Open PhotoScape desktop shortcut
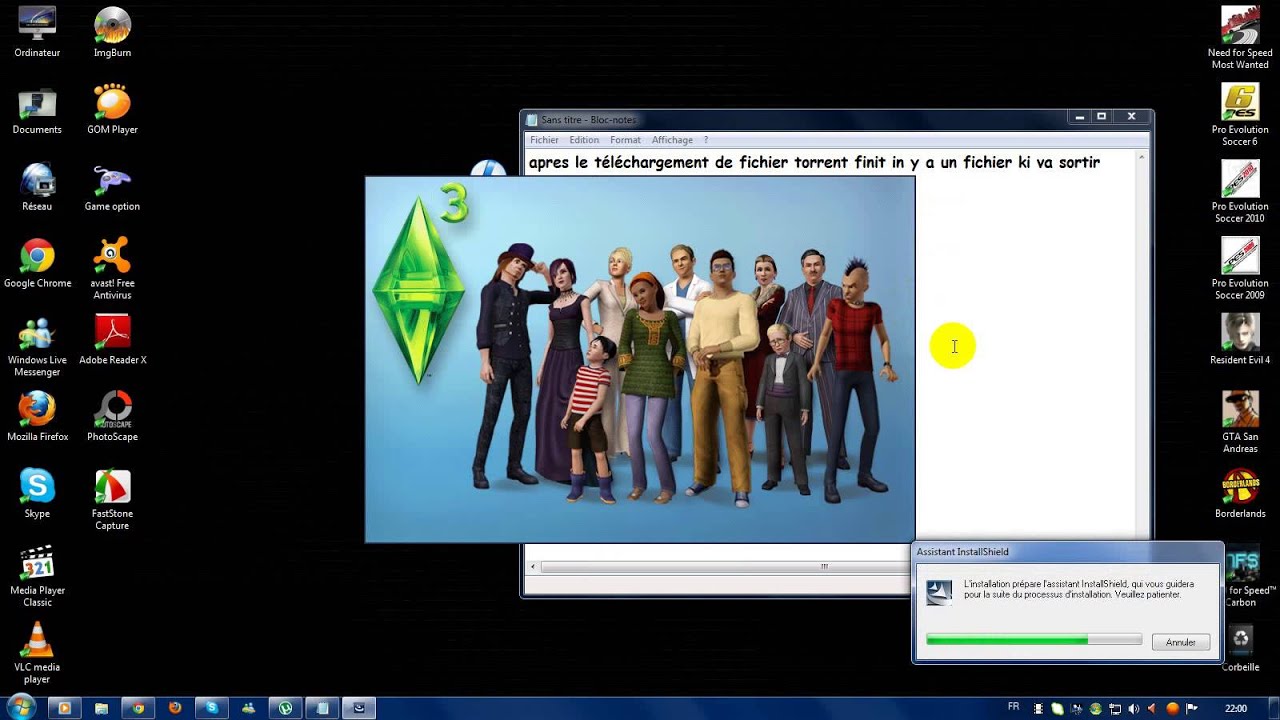The image size is (1280, 720). click(x=112, y=417)
